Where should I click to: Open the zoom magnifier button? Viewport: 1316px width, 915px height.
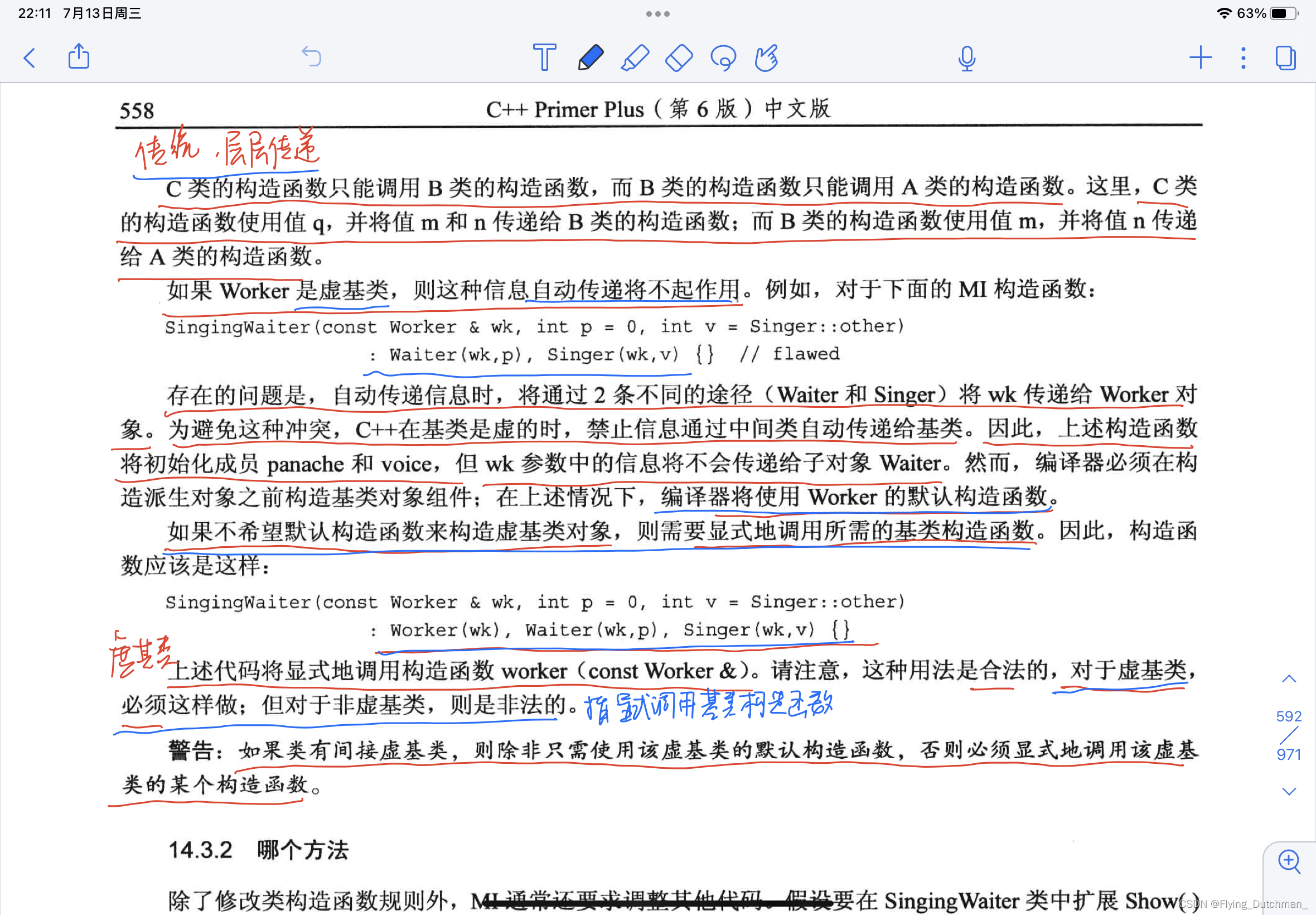(1289, 861)
